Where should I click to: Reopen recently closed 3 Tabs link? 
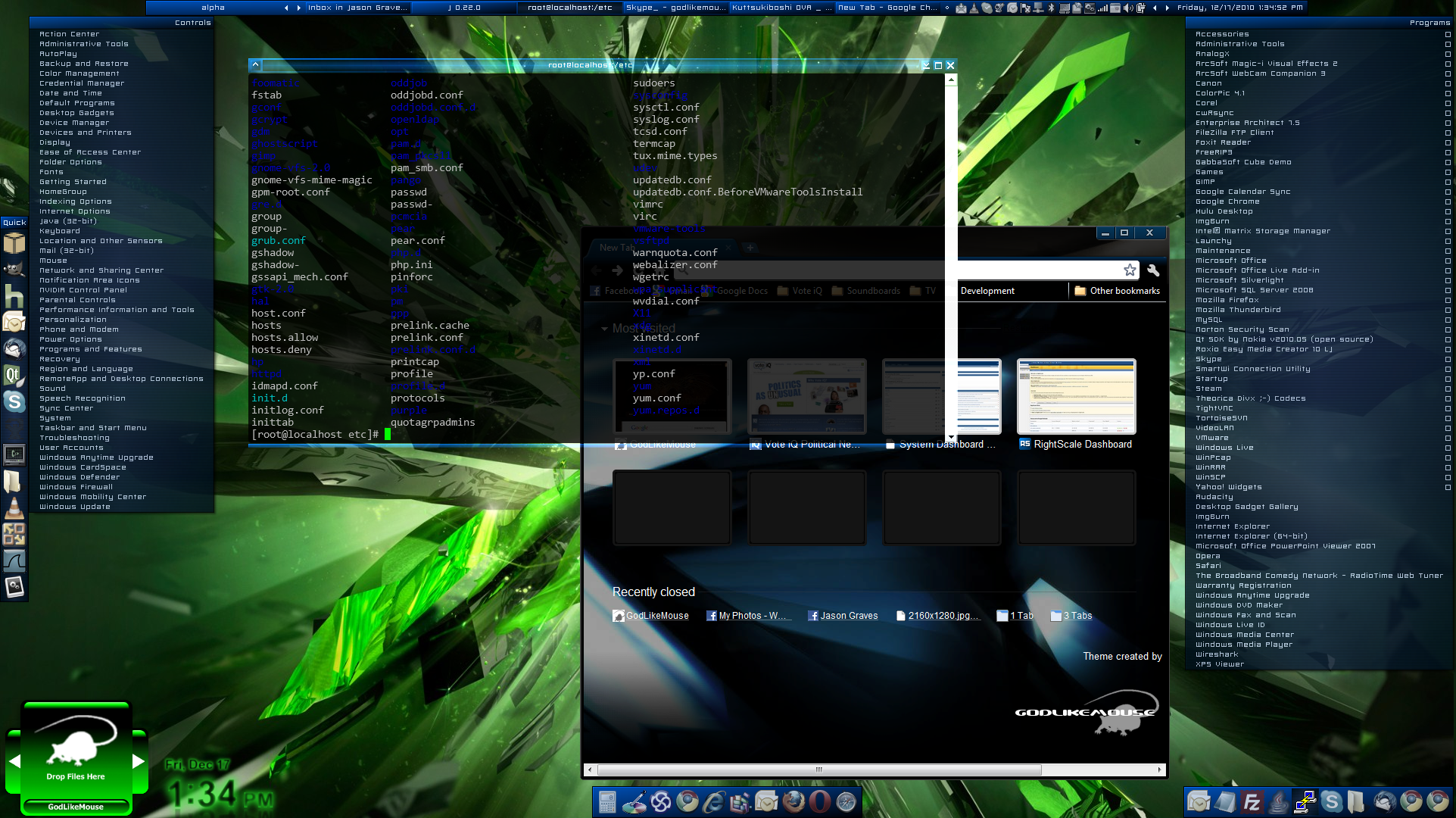1071,616
